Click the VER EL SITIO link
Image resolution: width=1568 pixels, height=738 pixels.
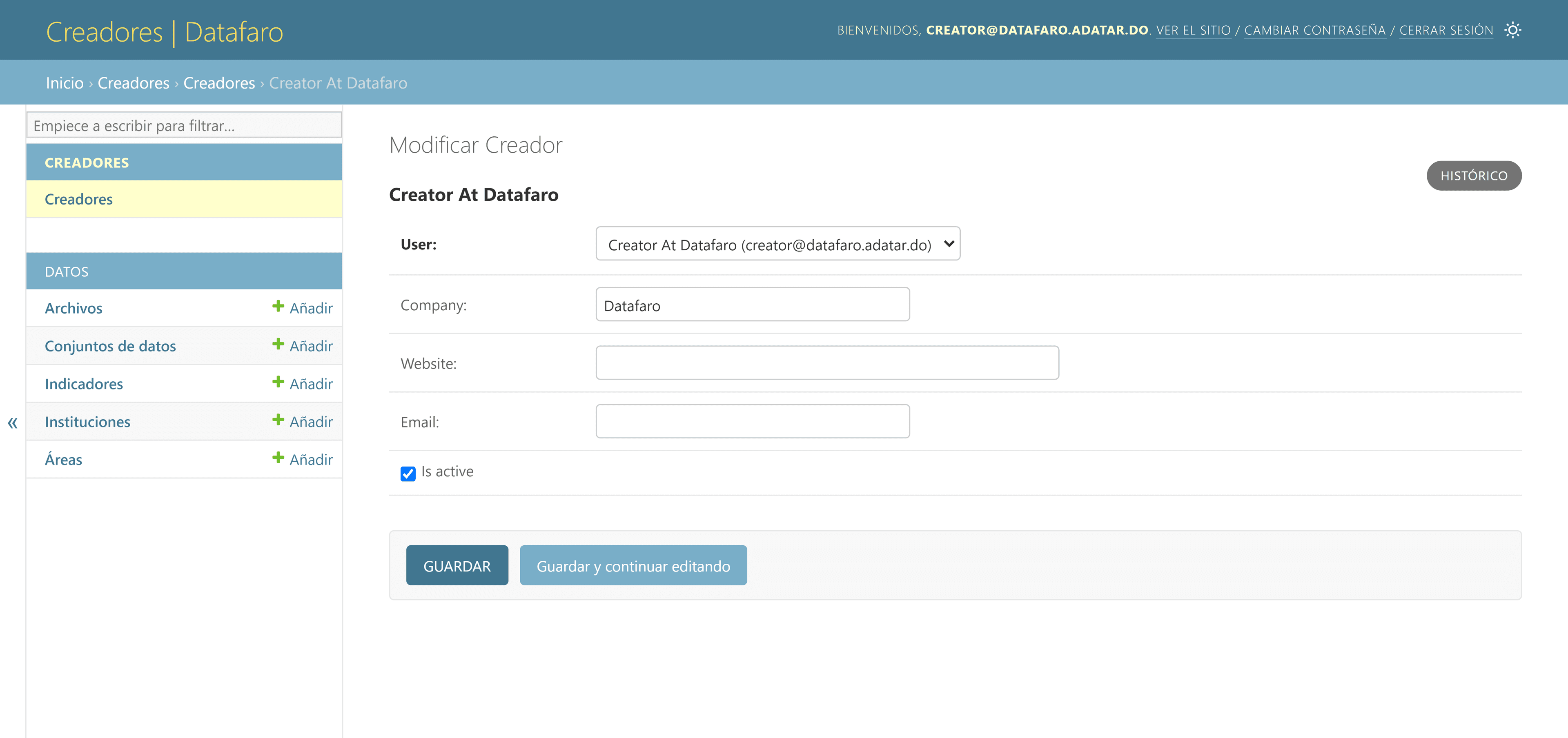click(1193, 30)
